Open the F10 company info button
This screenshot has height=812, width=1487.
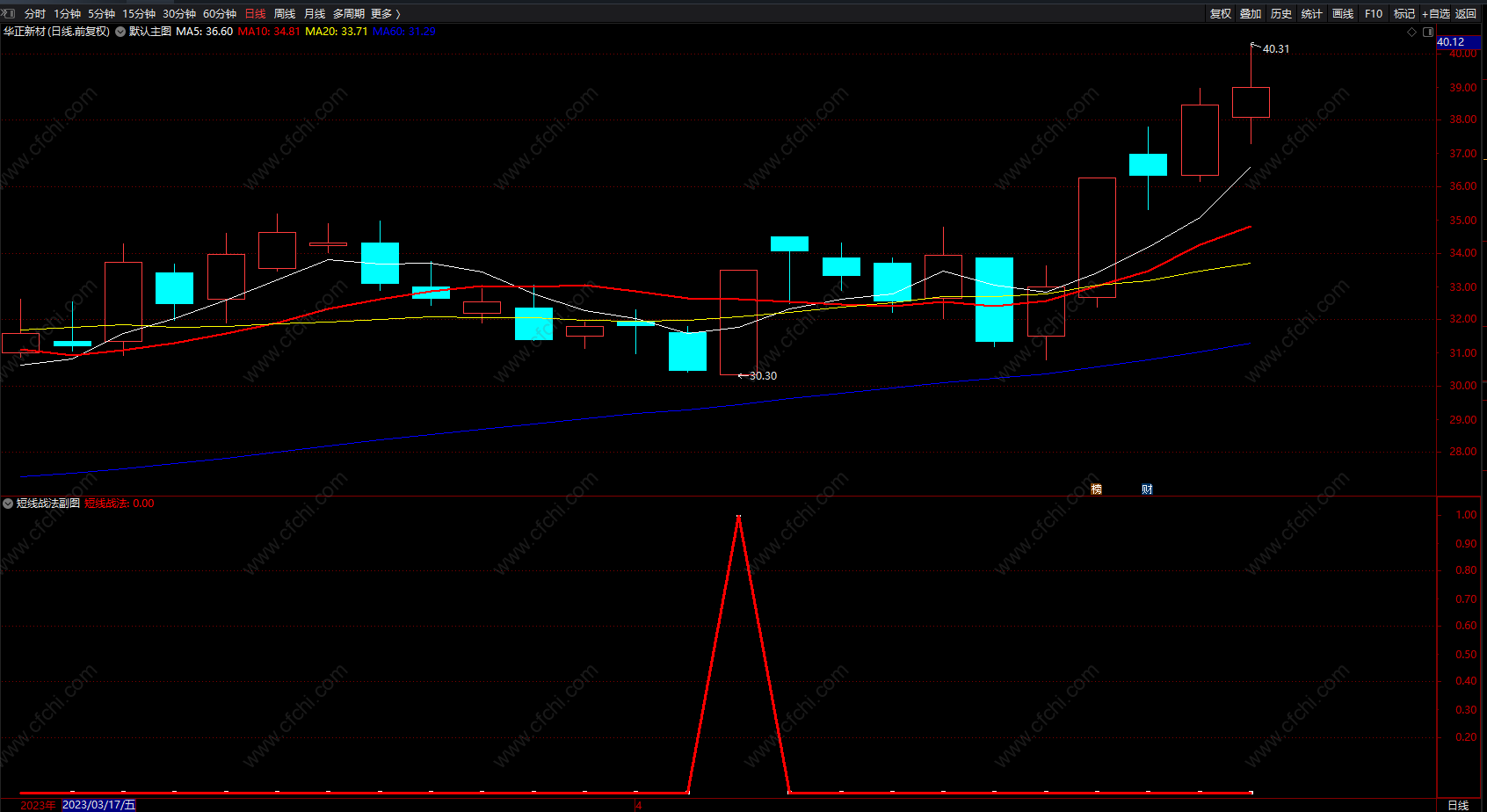pos(1374,13)
